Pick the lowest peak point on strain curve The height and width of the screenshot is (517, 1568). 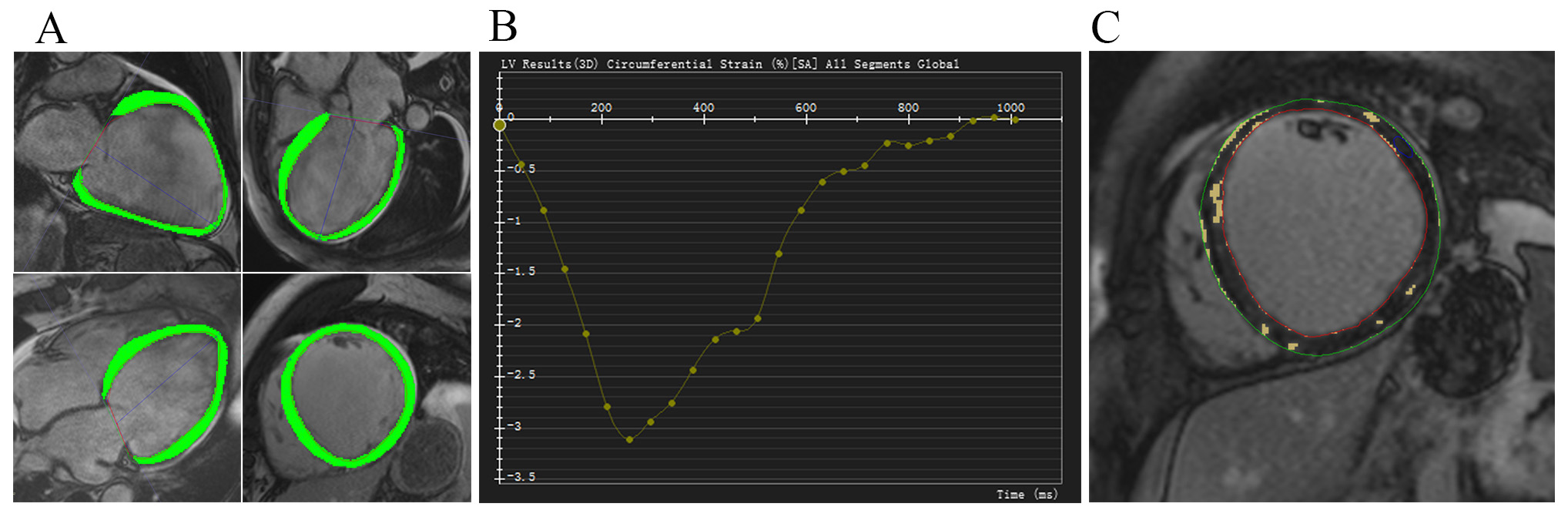(630, 439)
